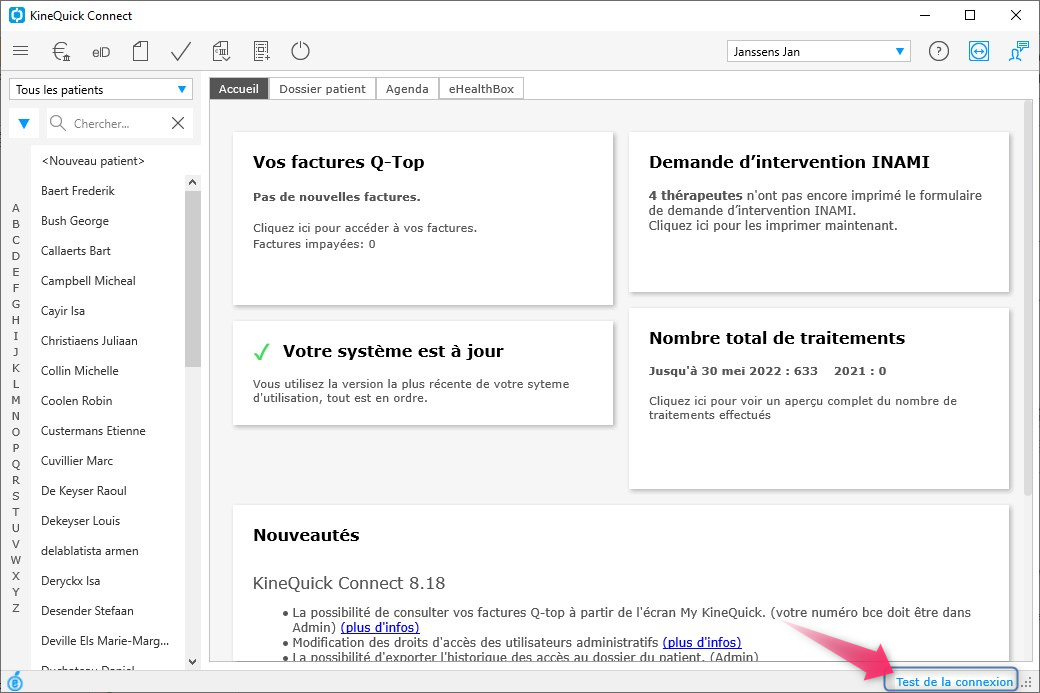
Task: Open the blank document icon
Action: tap(140, 51)
